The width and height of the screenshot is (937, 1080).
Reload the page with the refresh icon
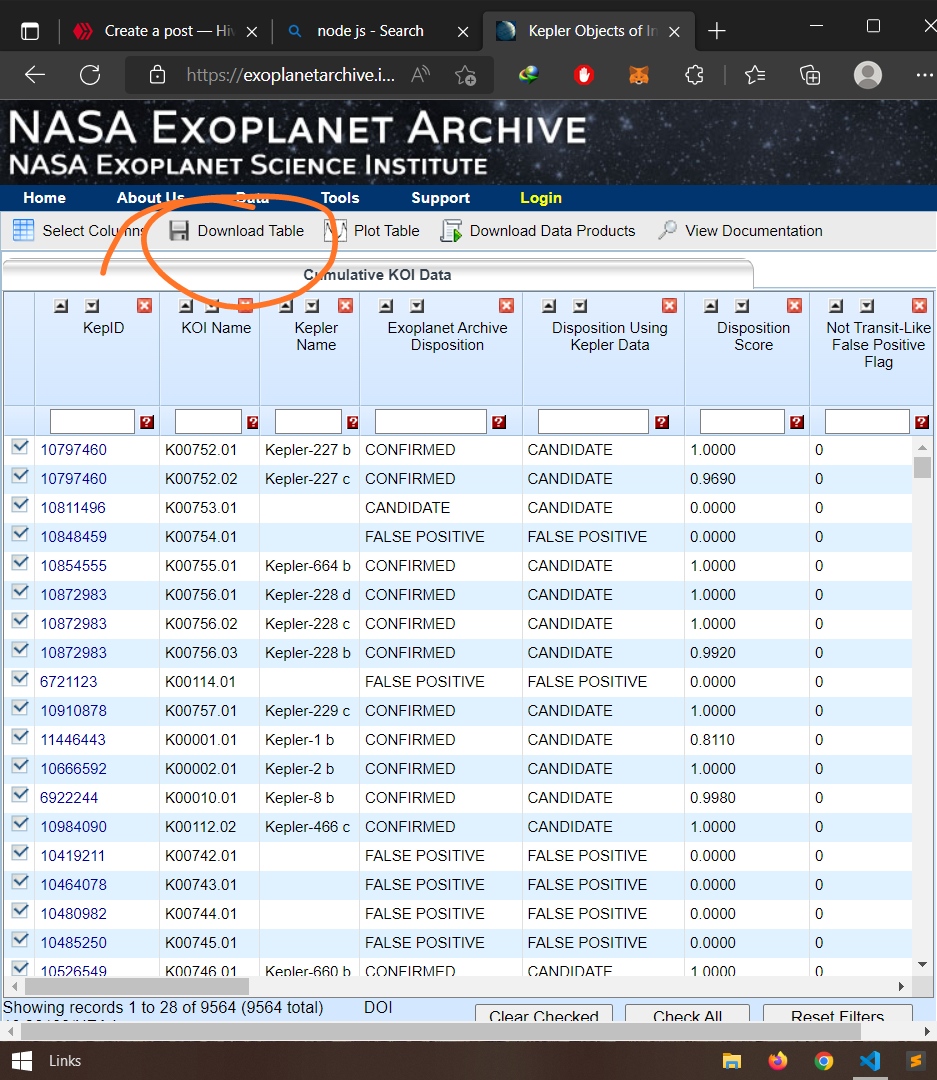coord(90,74)
